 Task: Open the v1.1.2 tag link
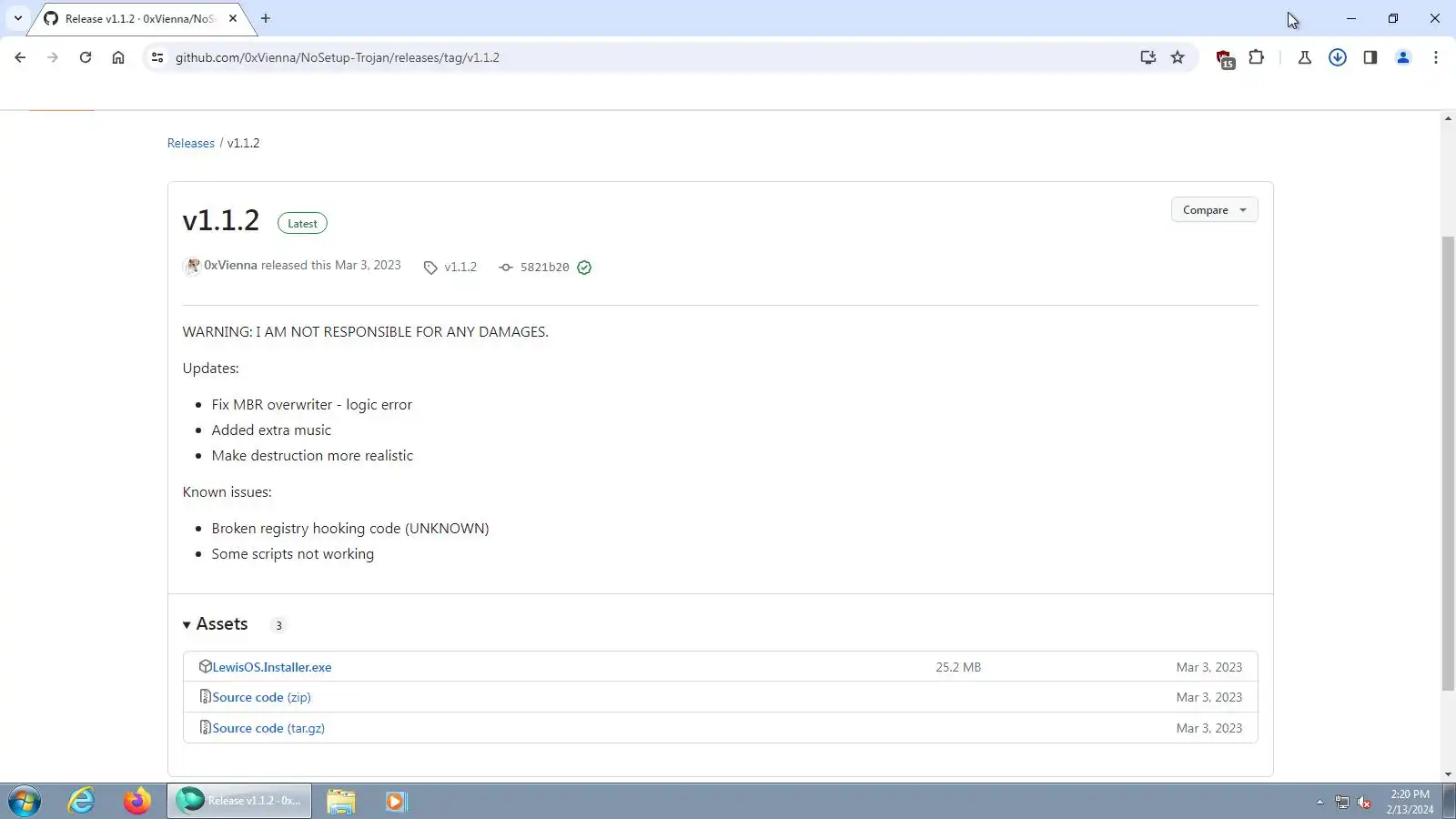[x=460, y=268]
